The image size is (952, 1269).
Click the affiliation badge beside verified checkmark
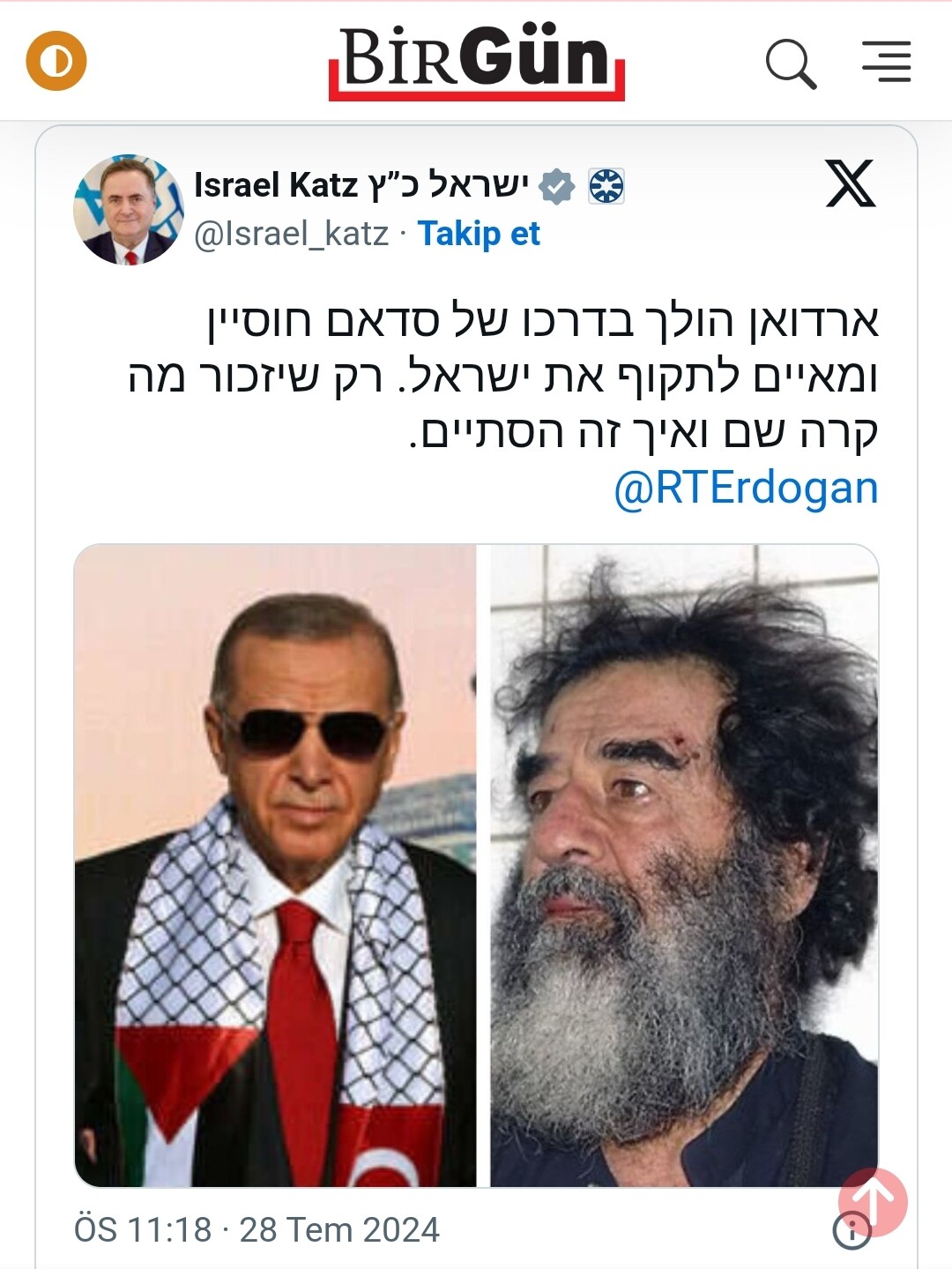606,186
